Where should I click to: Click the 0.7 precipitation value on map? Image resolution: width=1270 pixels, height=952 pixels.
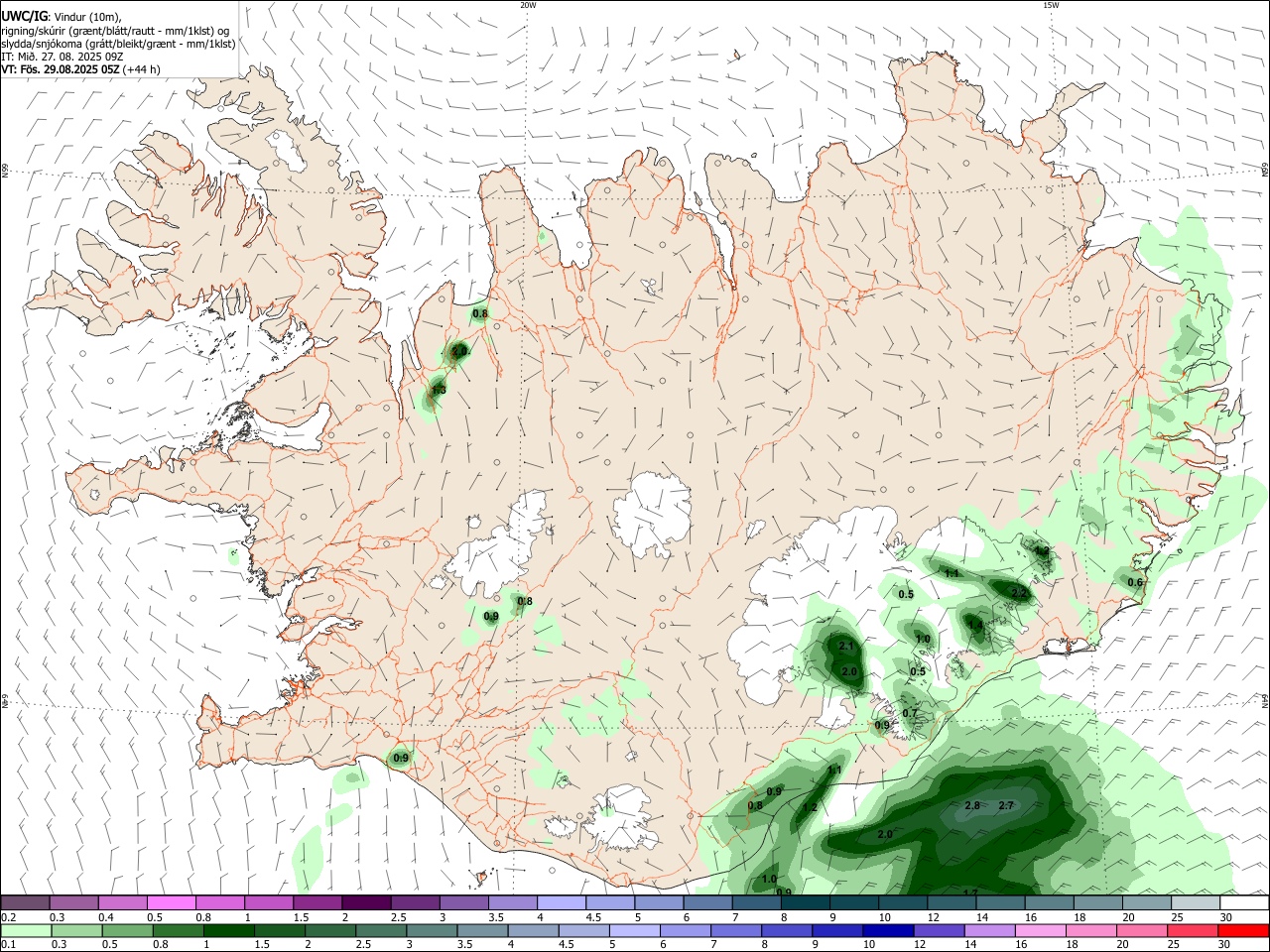click(x=910, y=713)
